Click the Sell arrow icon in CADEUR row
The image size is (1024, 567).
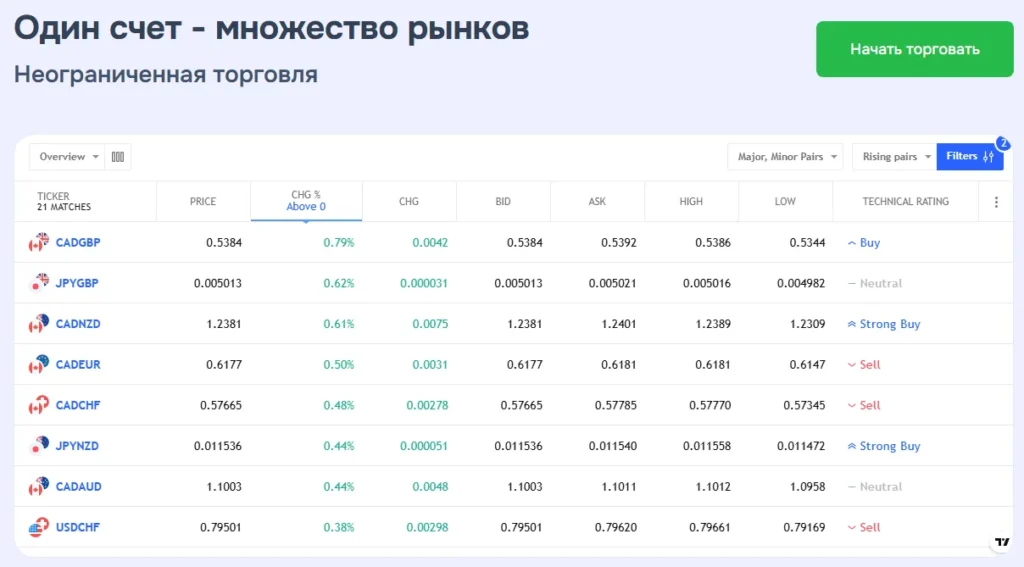(x=852, y=364)
